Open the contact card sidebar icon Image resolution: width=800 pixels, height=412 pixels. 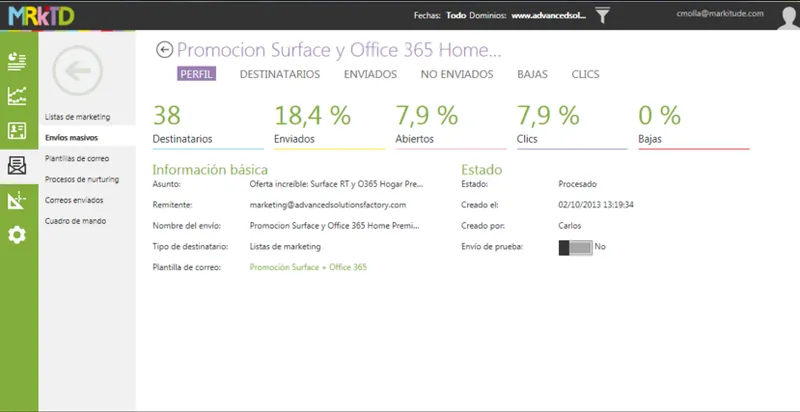point(17,131)
